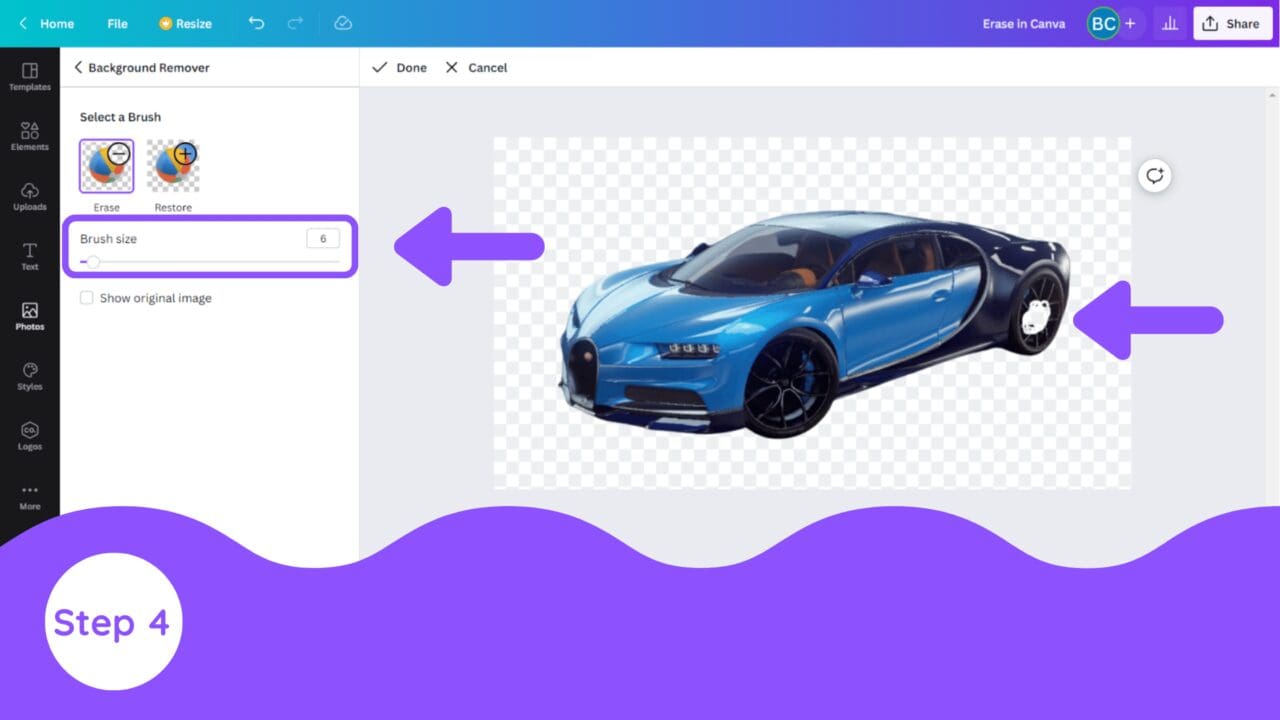Viewport: 1280px width, 720px height.
Task: Select the Restore brush
Action: pos(172,165)
